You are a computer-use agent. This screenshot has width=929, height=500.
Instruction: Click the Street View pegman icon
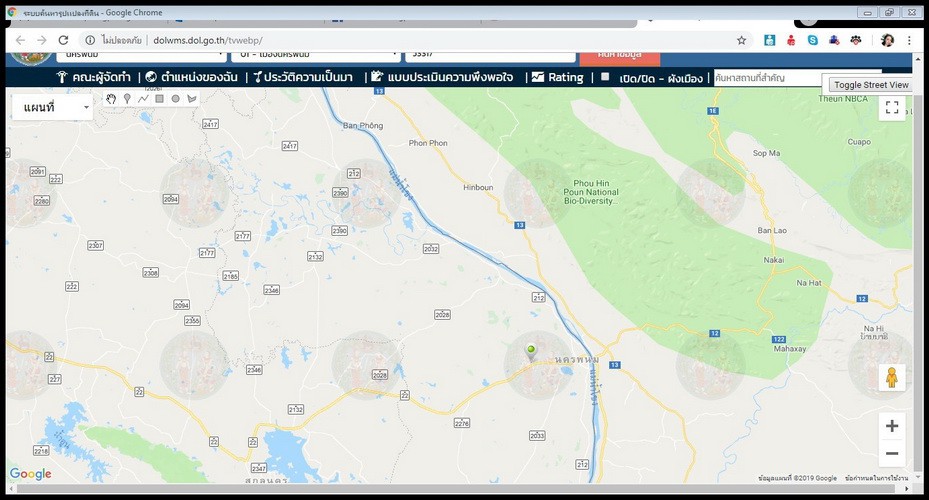pyautogui.click(x=892, y=377)
